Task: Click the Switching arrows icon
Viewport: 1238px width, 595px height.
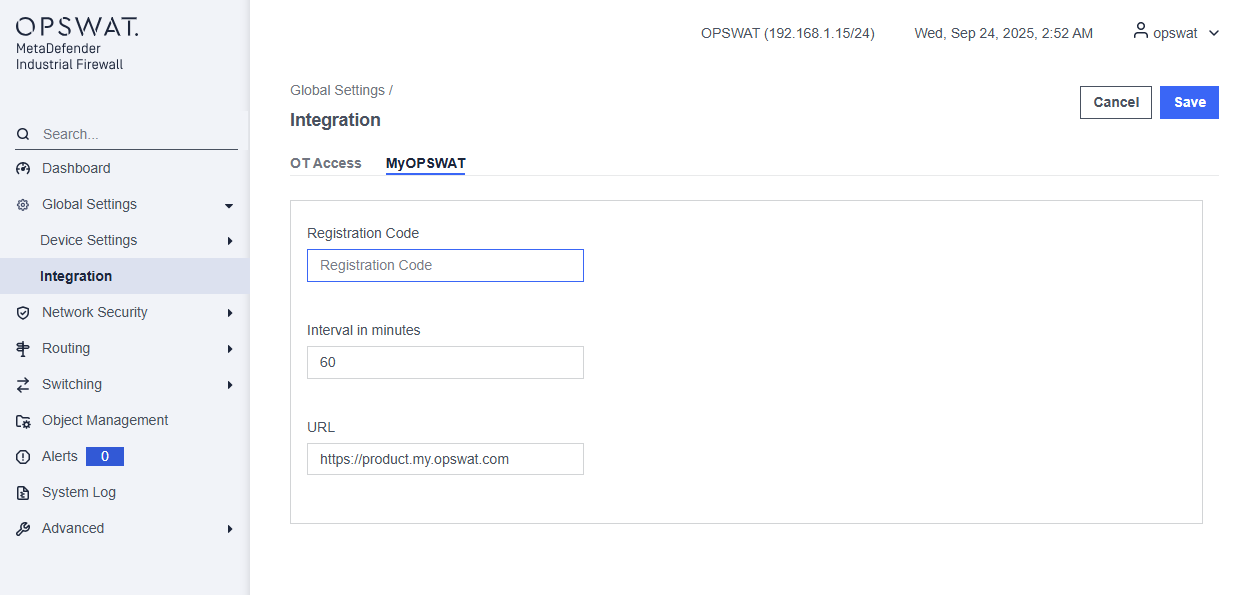Action: pyautogui.click(x=23, y=385)
